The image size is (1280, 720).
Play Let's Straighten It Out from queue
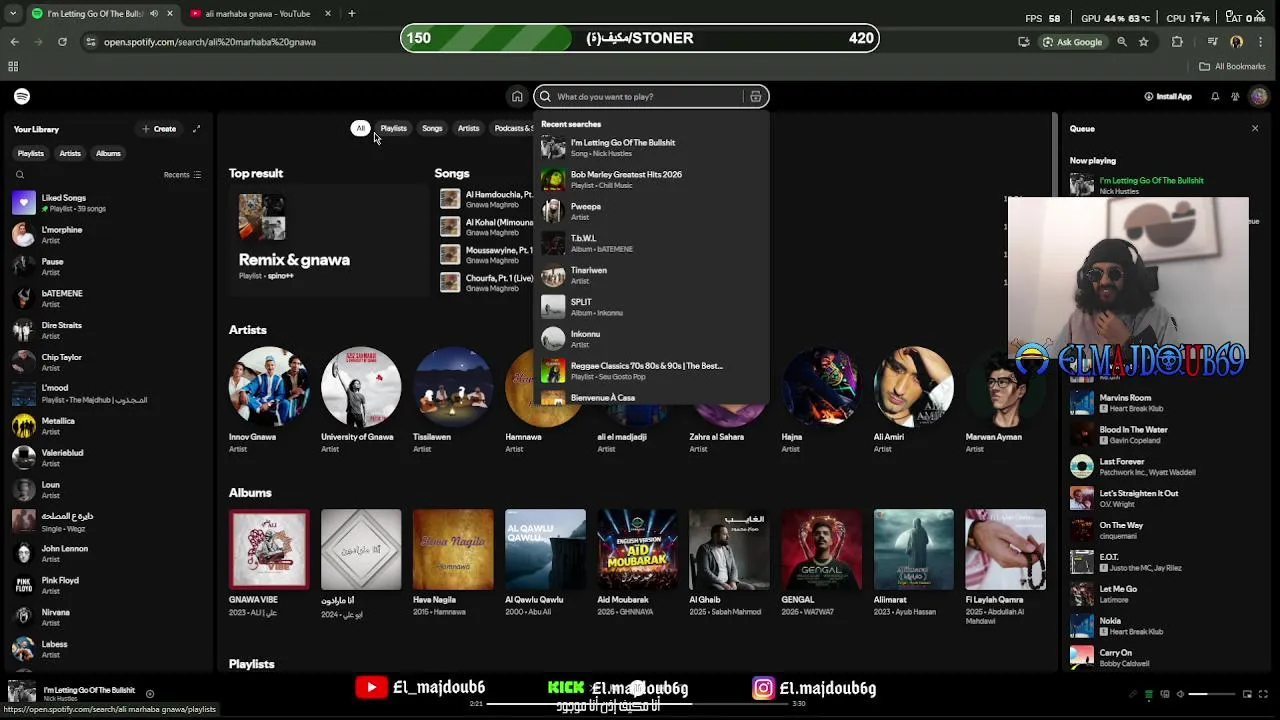pos(1159,498)
